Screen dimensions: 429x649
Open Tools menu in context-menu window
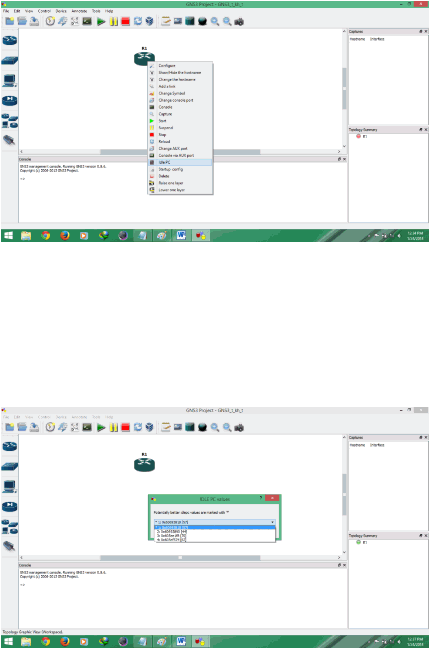tap(96, 11)
